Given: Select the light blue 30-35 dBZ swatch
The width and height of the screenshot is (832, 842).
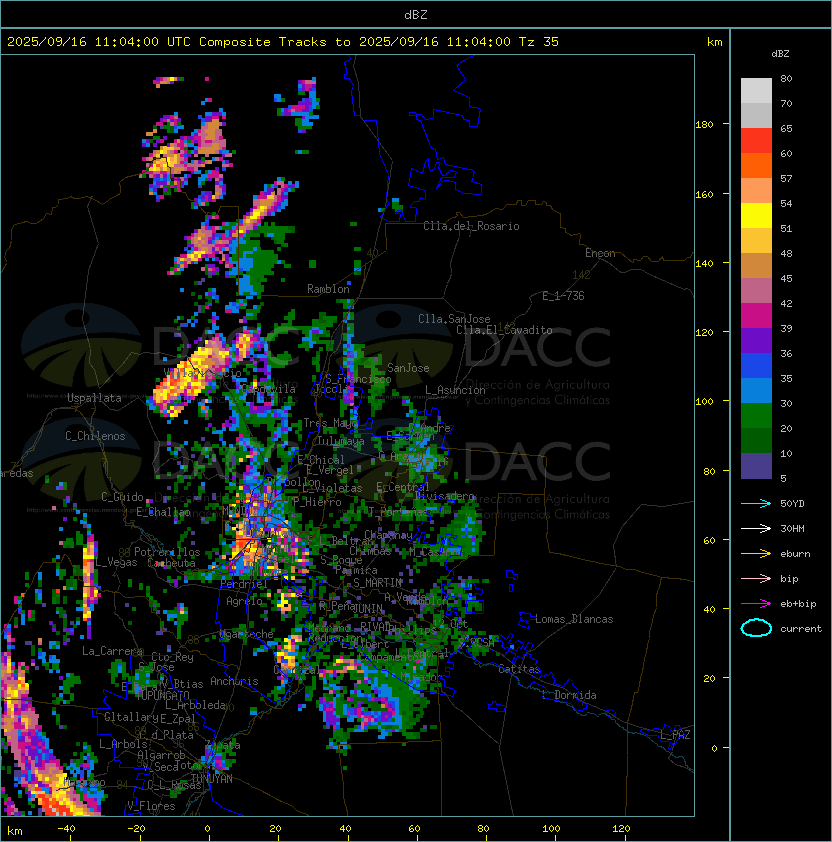Looking at the screenshot, I should click(756, 390).
